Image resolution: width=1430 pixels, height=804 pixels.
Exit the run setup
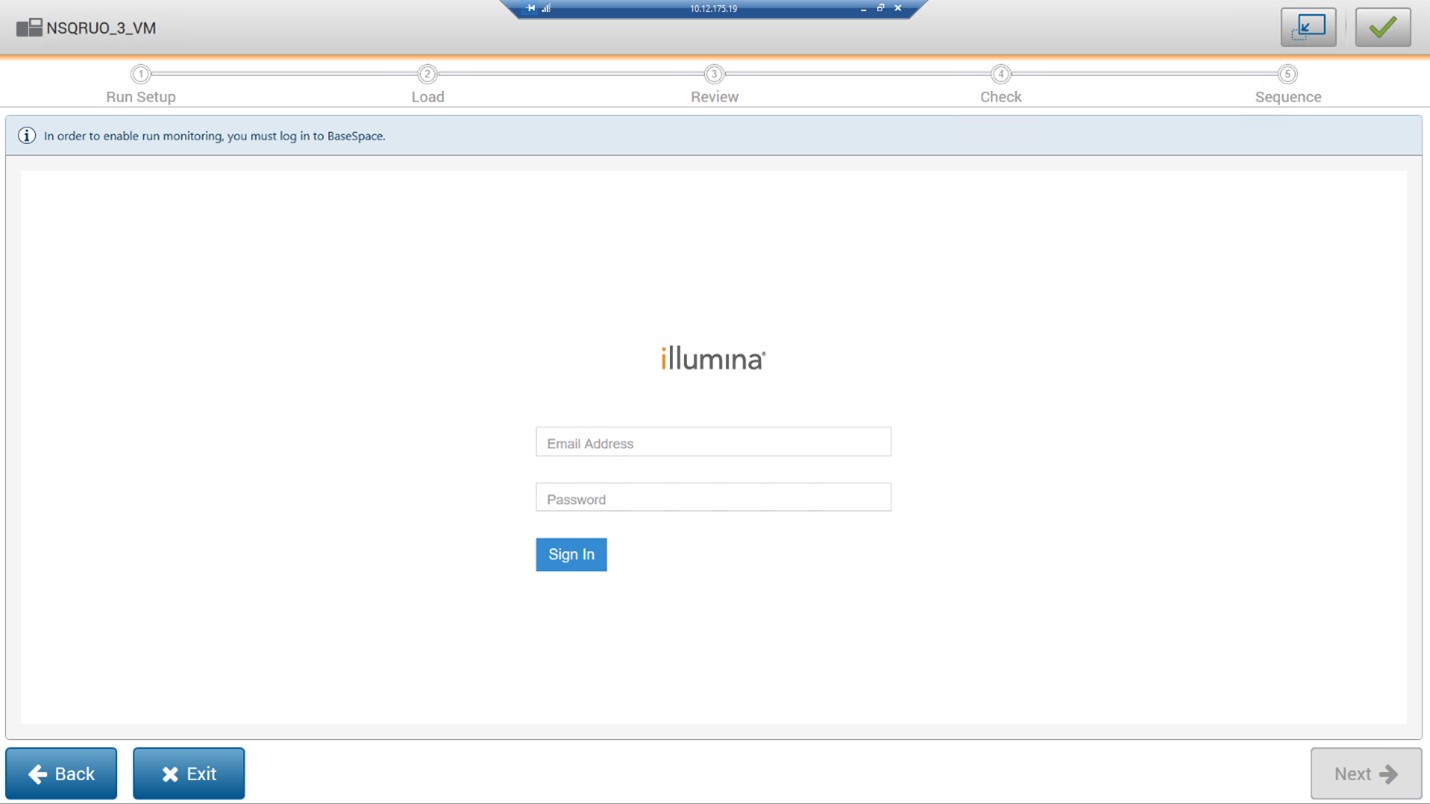[x=189, y=773]
